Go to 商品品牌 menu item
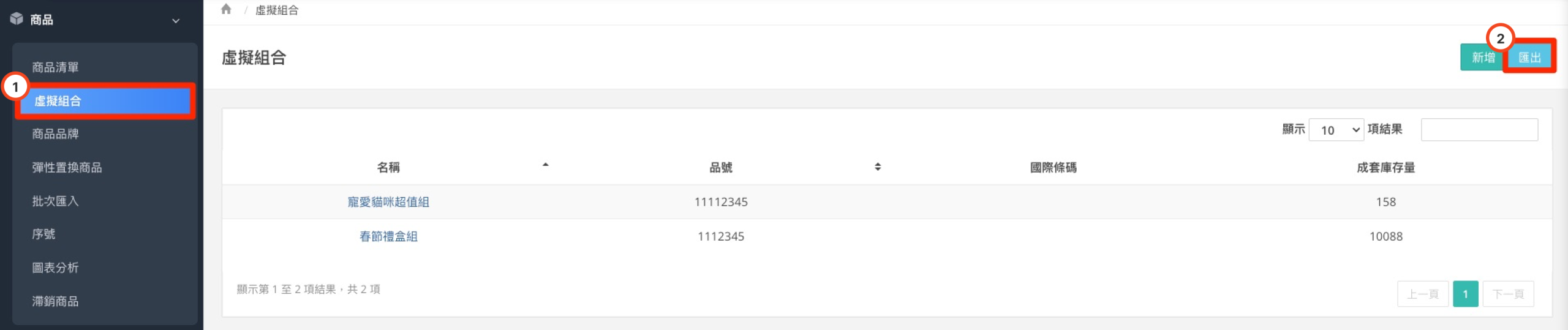The width and height of the screenshot is (1568, 330). (56, 134)
